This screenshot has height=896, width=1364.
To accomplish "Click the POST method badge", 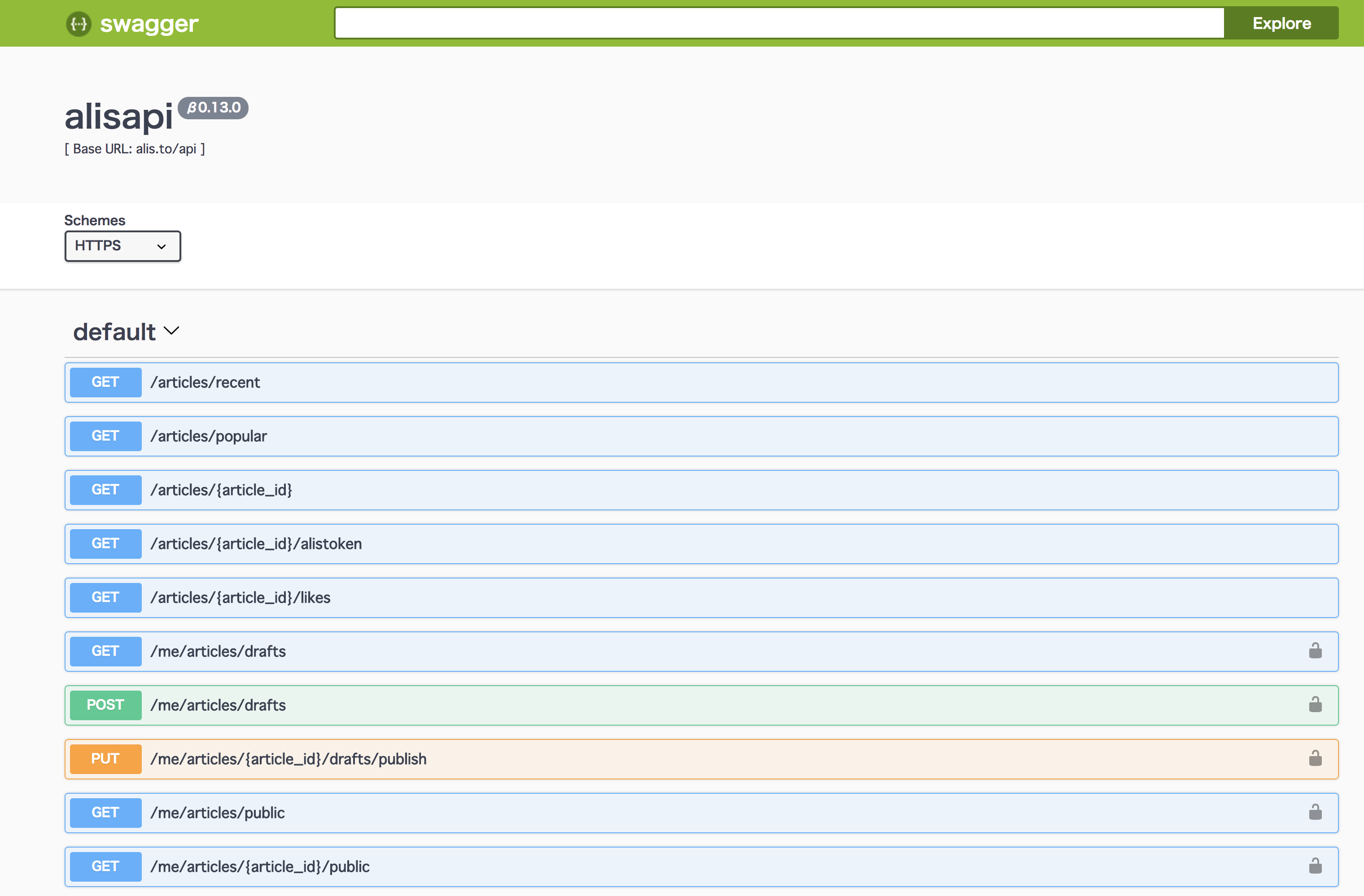I will (x=105, y=705).
